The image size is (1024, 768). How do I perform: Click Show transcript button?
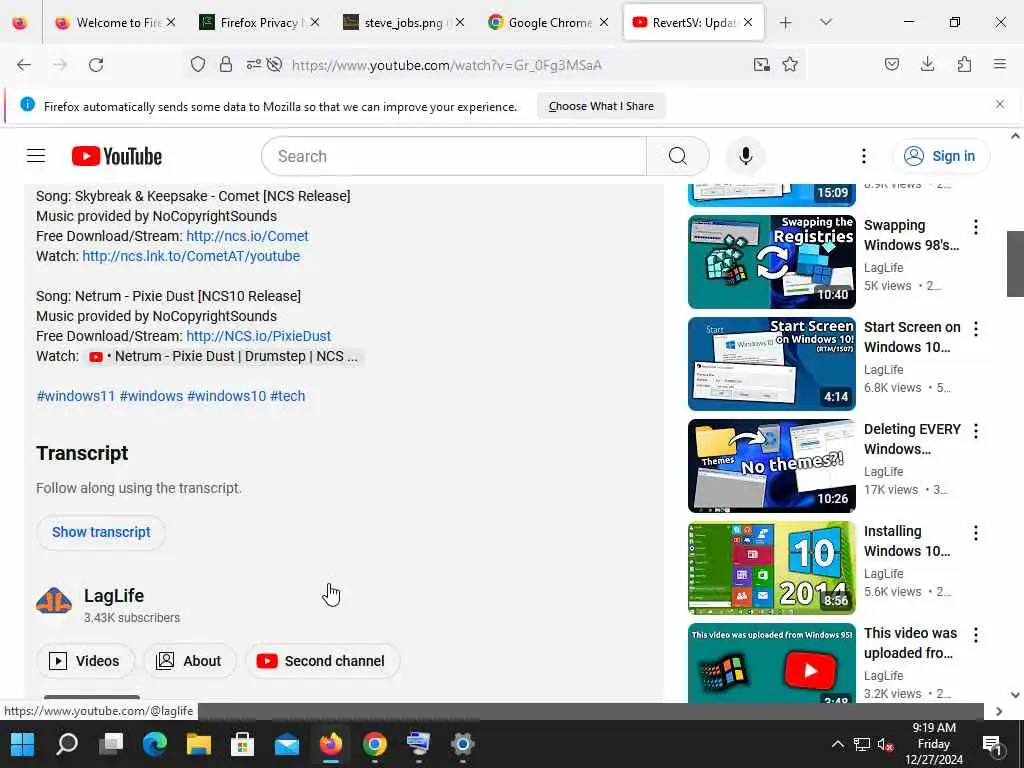(101, 532)
